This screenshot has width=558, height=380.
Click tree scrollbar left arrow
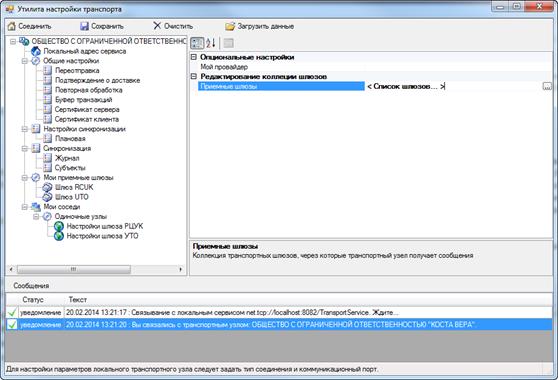[11, 269]
